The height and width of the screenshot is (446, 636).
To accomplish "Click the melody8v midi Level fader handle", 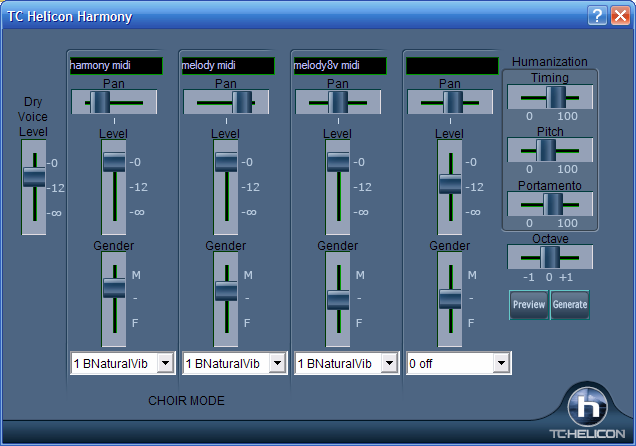I will tap(338, 162).
